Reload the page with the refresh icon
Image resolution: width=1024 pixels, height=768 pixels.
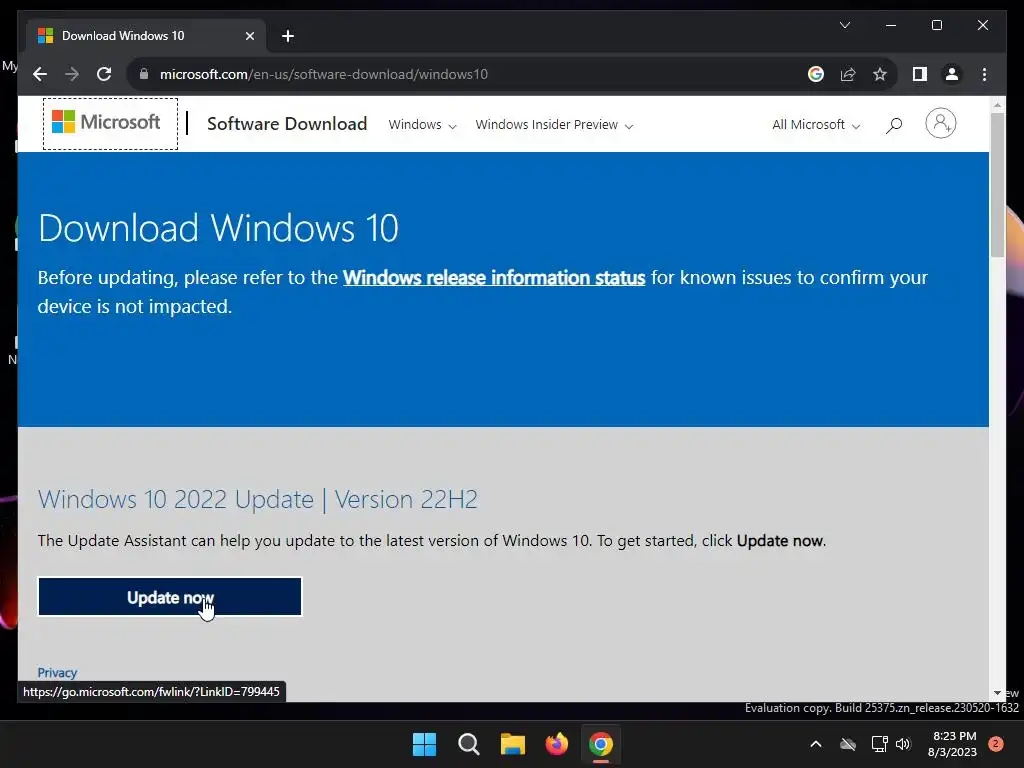(x=104, y=74)
